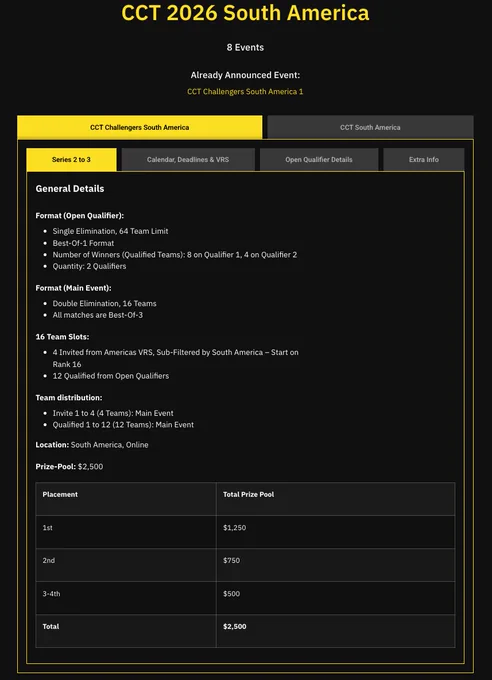The width and height of the screenshot is (492, 680).
Task: Click the CCT 2026 South America heading
Action: tap(245, 13)
